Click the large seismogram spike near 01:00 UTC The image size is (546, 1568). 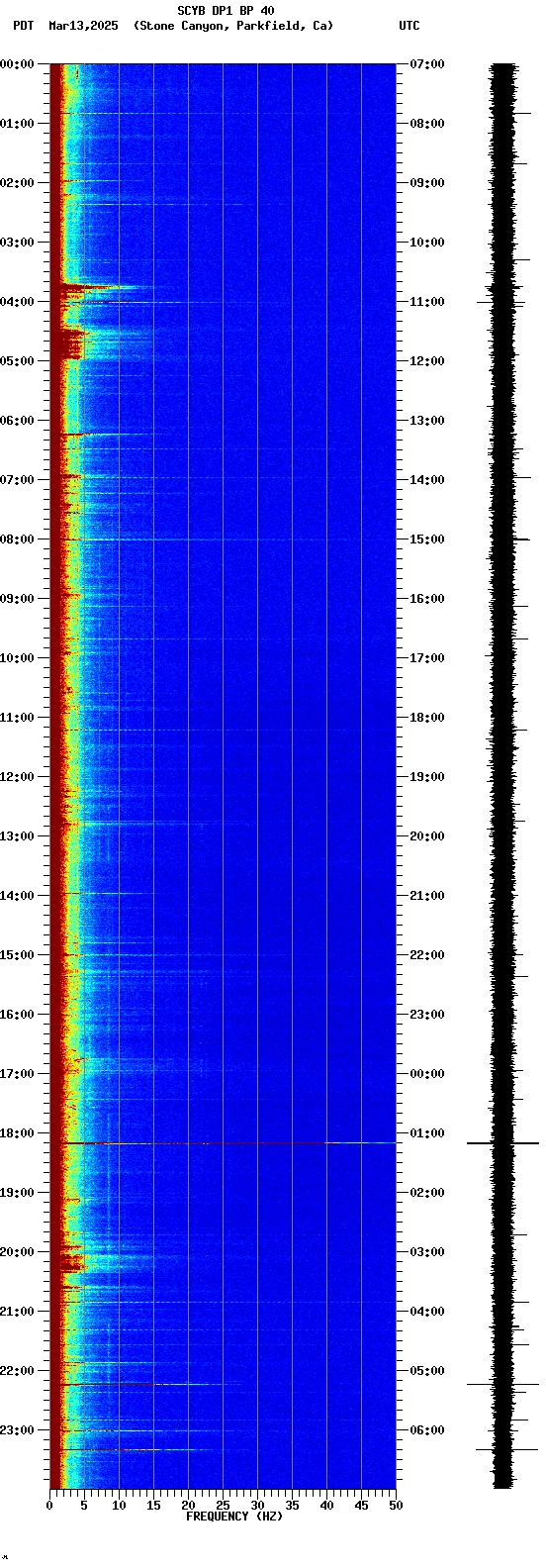(502, 1143)
